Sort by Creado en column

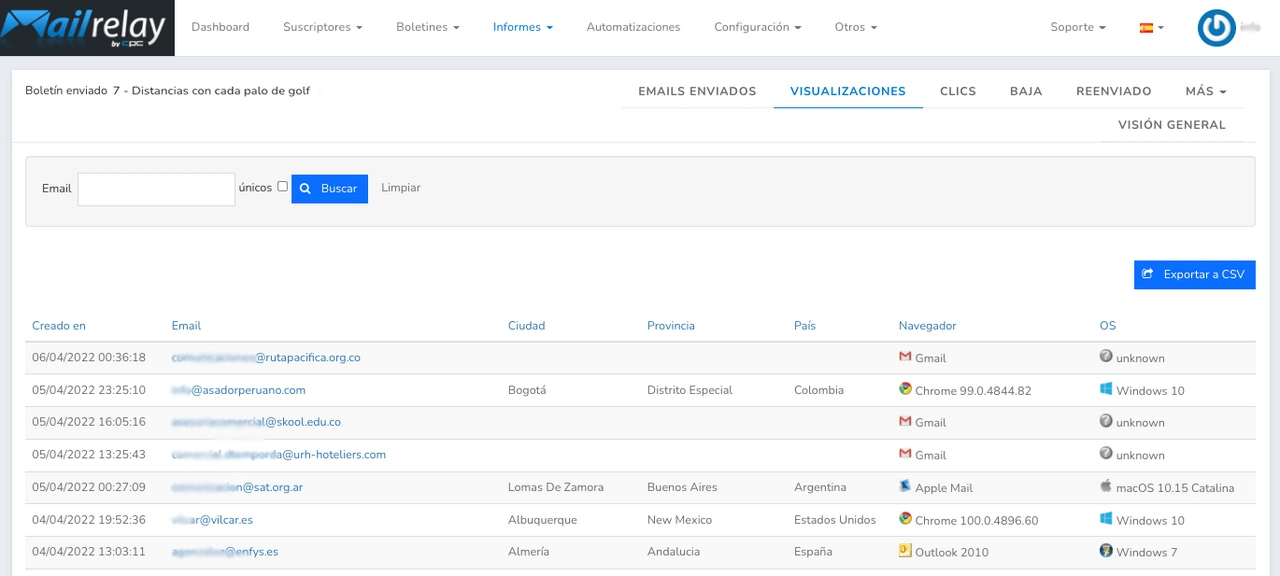[x=59, y=326]
